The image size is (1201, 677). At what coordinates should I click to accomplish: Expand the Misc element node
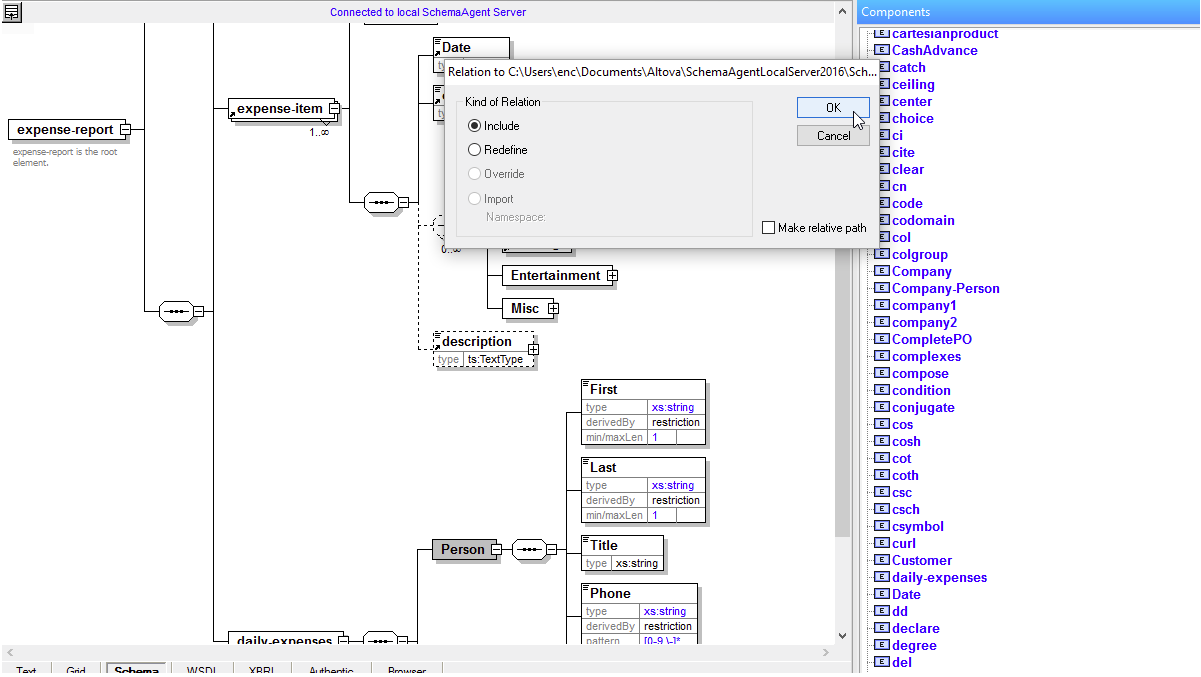(x=552, y=309)
